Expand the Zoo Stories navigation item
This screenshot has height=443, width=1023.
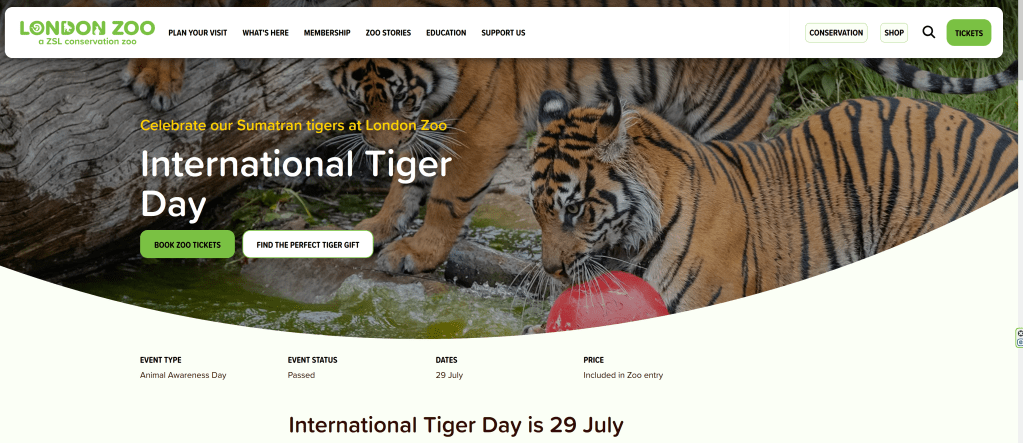(388, 33)
